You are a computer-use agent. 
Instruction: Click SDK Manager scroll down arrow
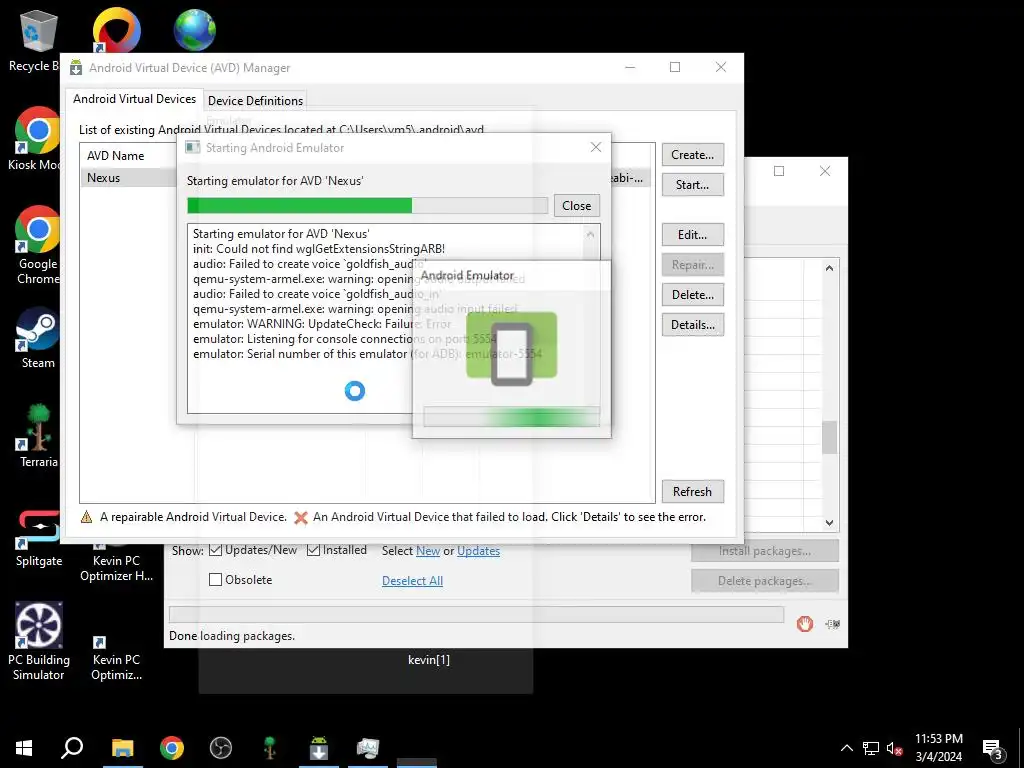tap(829, 522)
